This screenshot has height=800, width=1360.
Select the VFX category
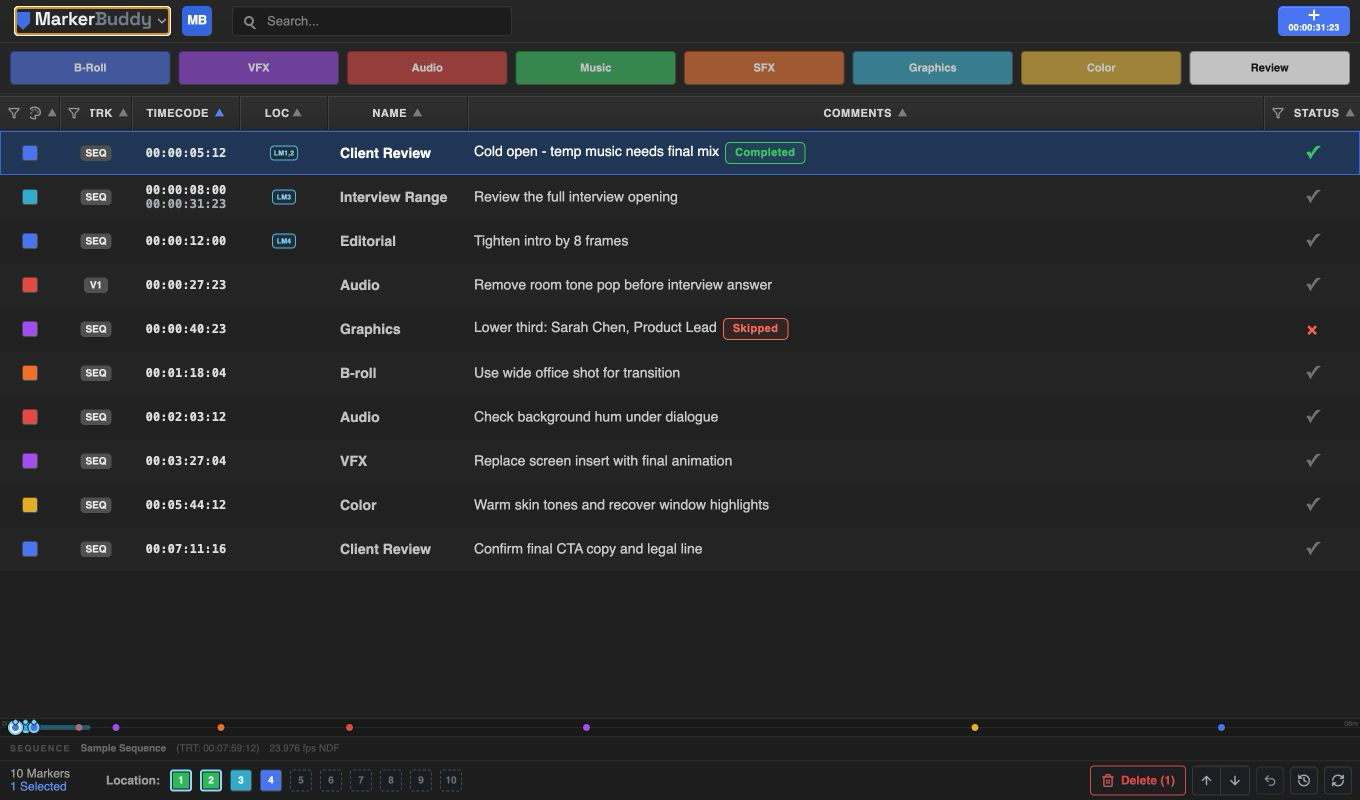click(x=258, y=68)
